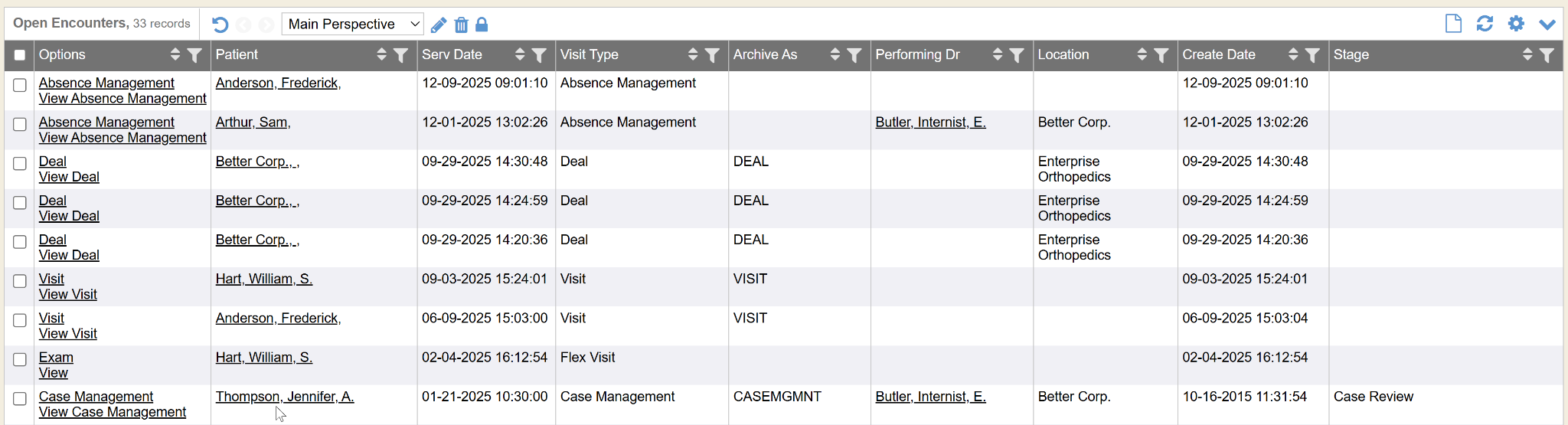Delete perspective using the trash icon
The width and height of the screenshot is (1568, 425).
[461, 25]
